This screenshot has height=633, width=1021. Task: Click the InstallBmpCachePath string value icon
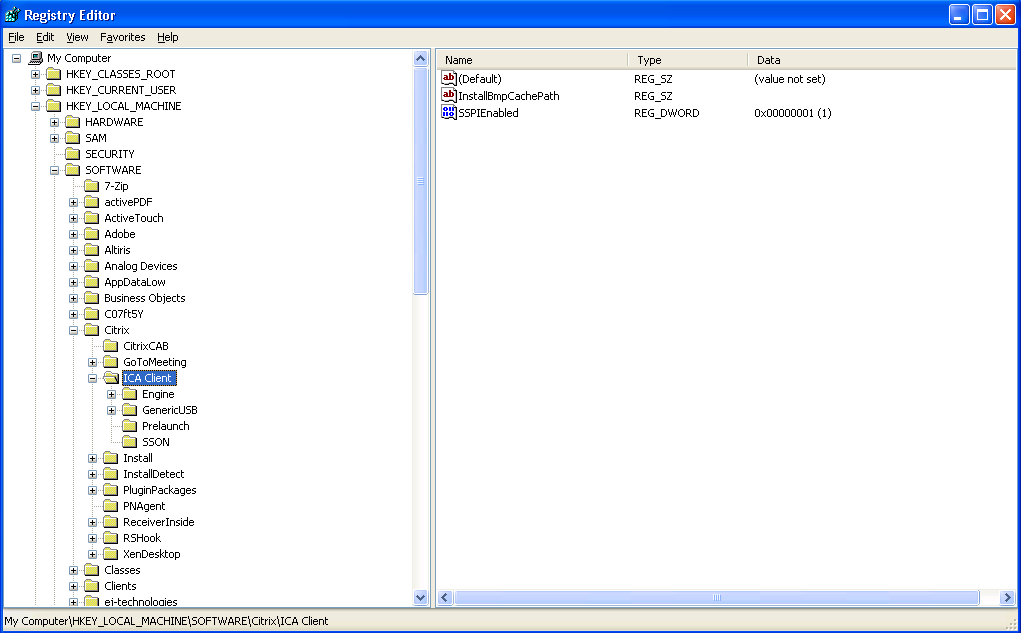pos(449,95)
